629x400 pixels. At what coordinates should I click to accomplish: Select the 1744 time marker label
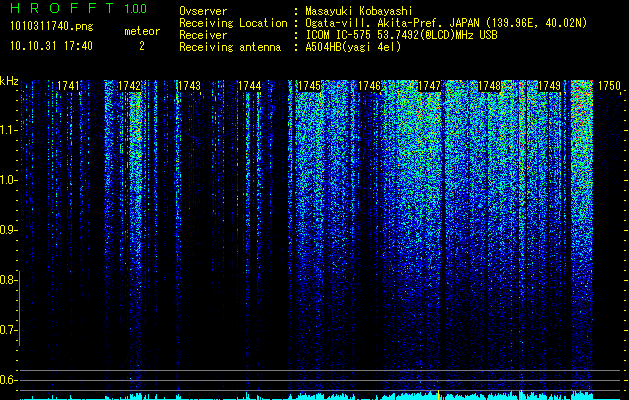pos(250,86)
